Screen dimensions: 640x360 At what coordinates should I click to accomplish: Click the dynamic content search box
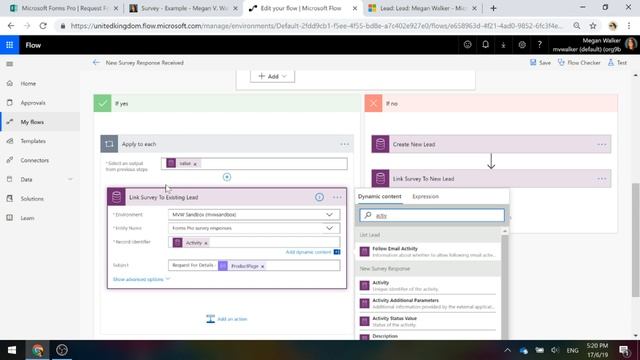point(432,216)
